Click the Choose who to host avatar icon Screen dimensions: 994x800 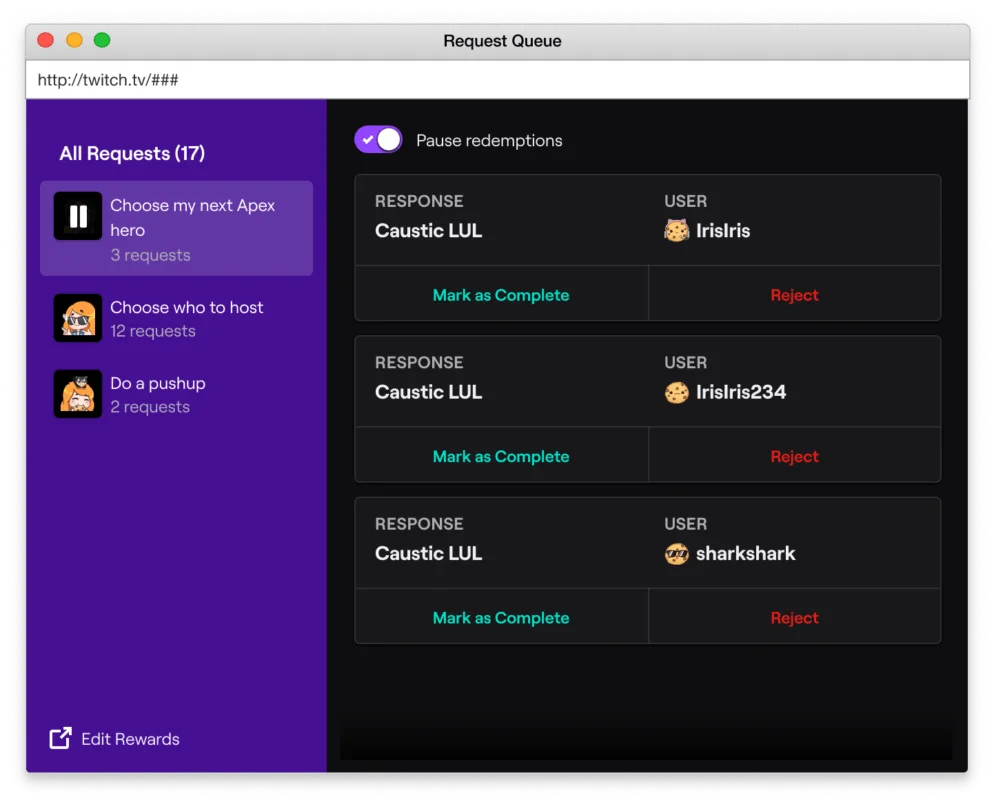pyautogui.click(x=78, y=318)
